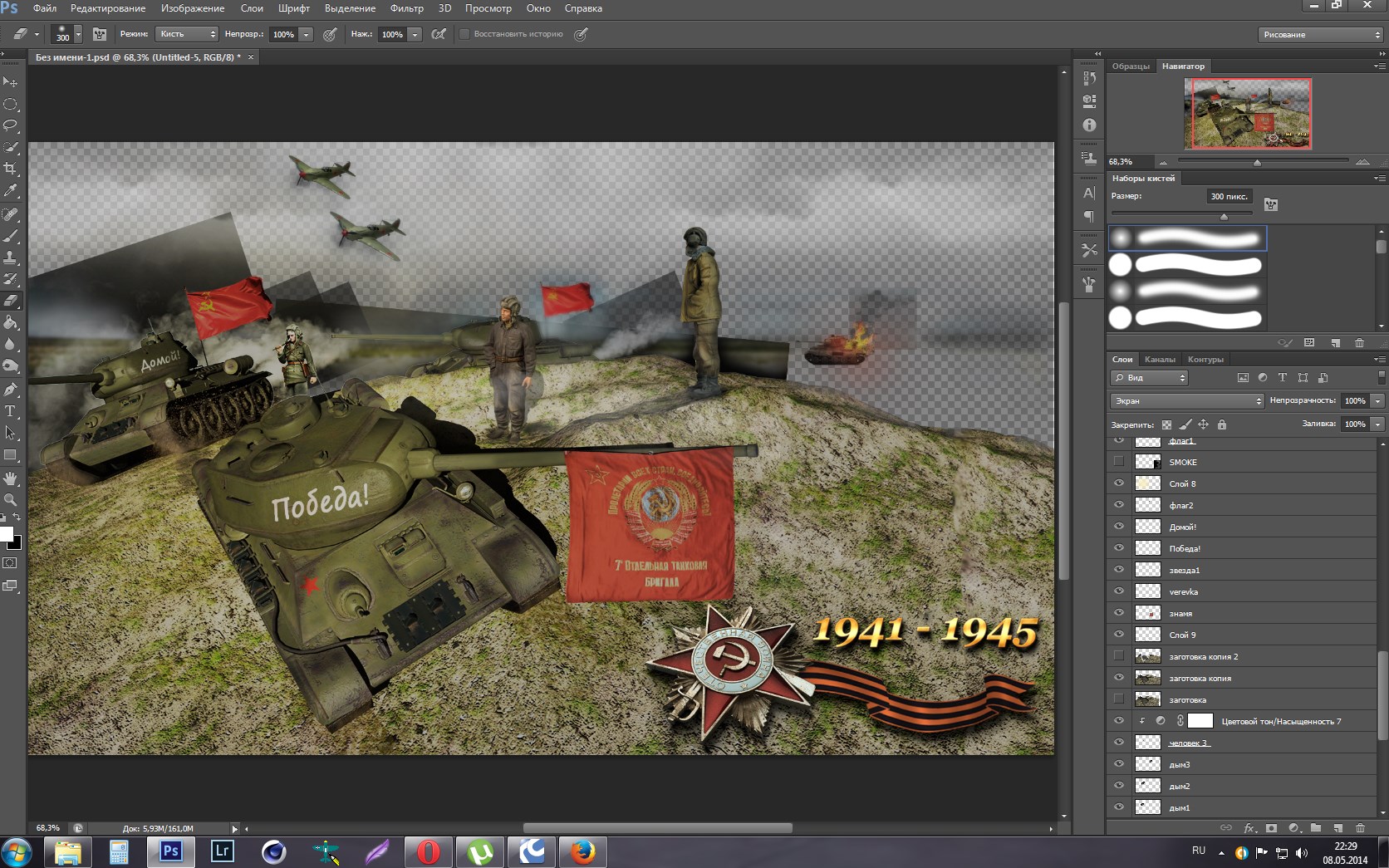Select the Healing Brush tool
The width and height of the screenshot is (1389, 868).
coord(11,214)
